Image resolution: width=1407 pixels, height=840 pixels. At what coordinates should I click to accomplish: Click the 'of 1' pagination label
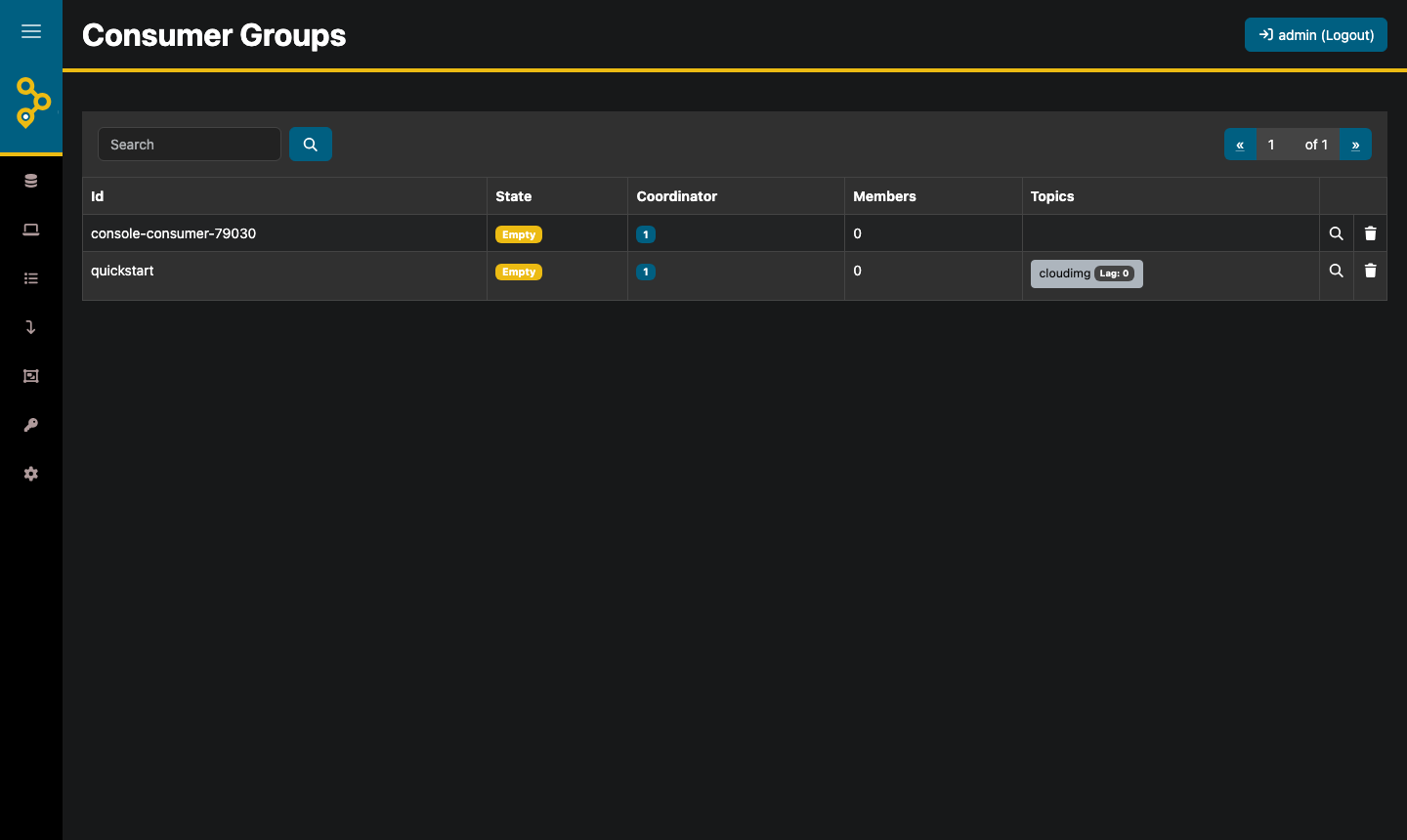point(1316,145)
